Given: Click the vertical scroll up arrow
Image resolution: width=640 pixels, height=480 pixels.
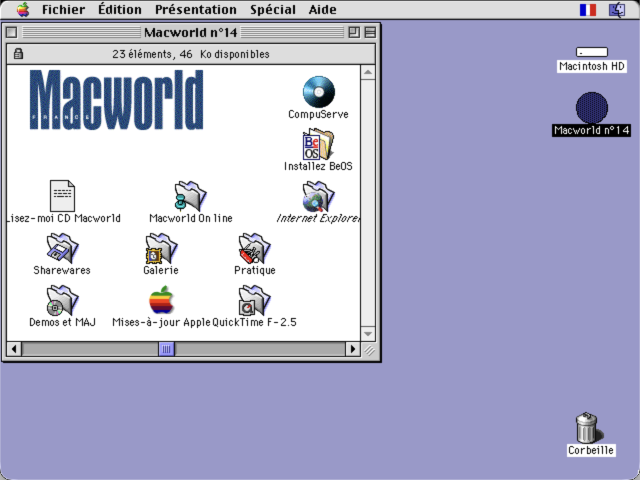Looking at the screenshot, I should pyautogui.click(x=368, y=72).
